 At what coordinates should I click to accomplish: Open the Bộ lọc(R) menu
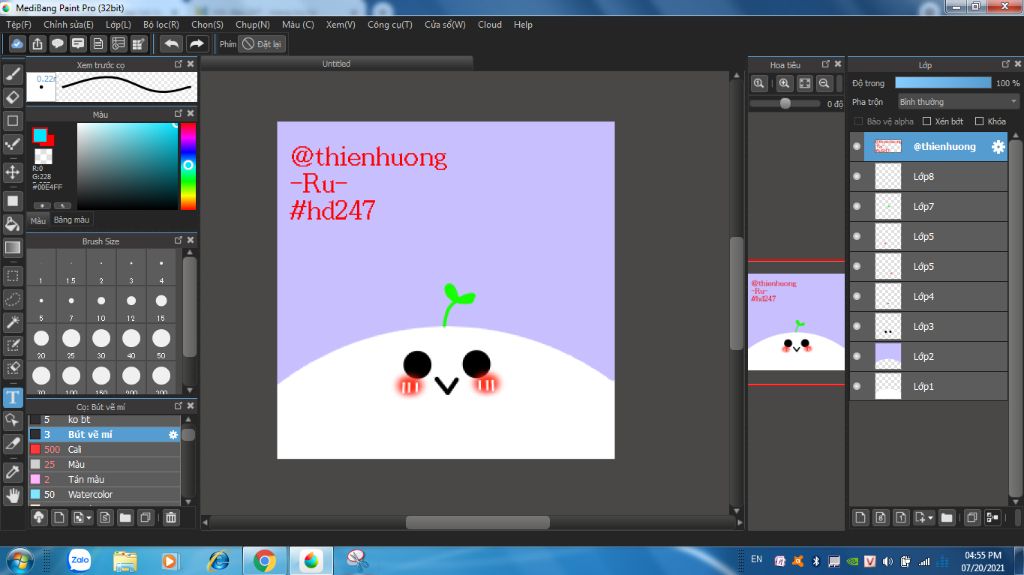(161, 25)
